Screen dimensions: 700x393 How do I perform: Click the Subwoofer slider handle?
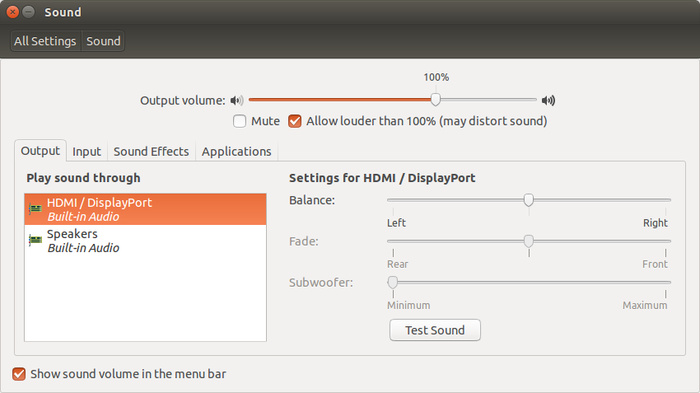click(x=393, y=282)
